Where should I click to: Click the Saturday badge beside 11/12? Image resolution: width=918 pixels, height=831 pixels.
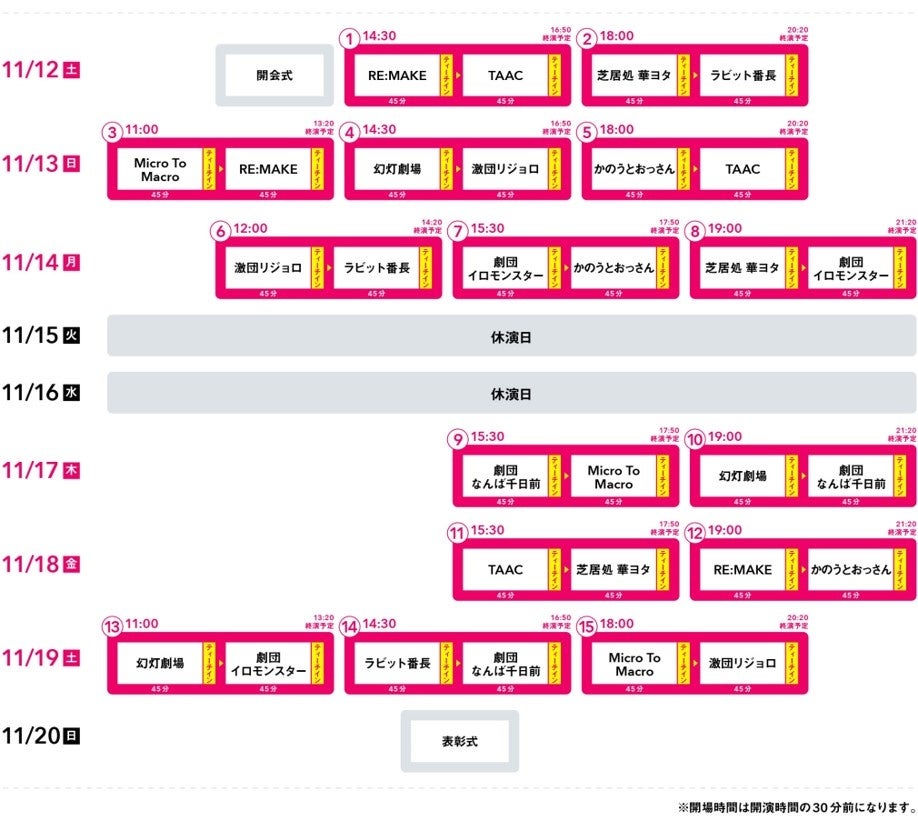coord(71,70)
